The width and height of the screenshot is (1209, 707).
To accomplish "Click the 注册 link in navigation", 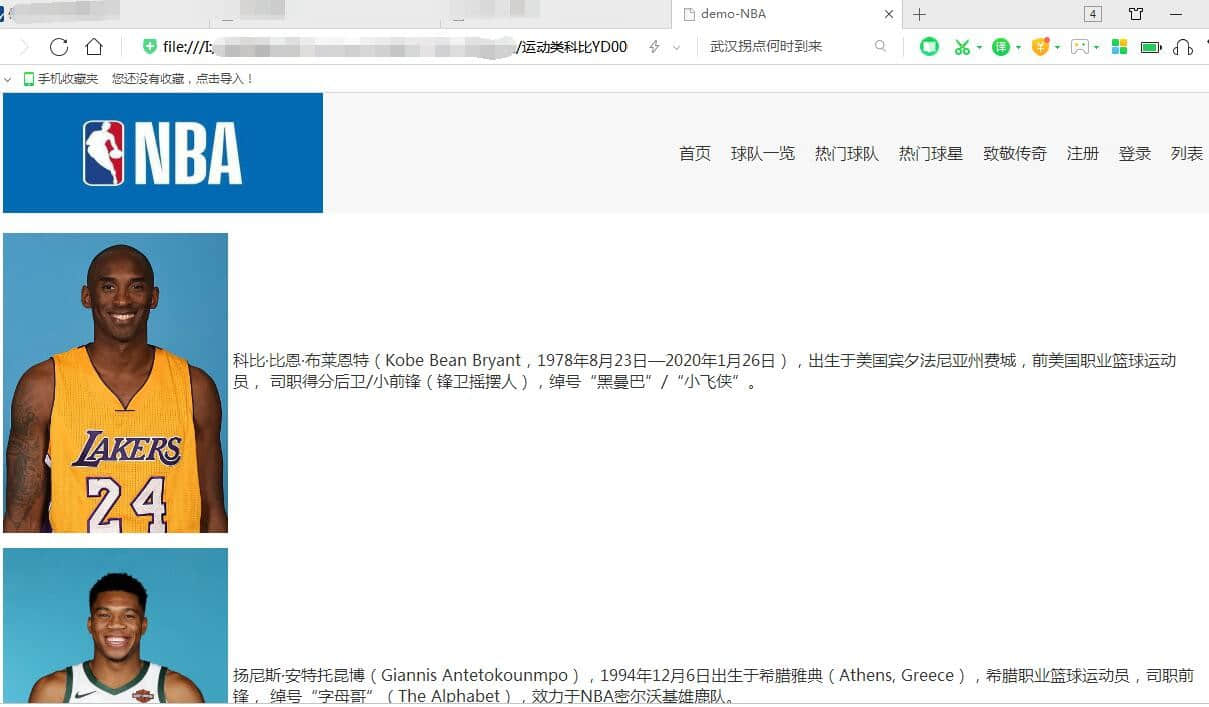I will [1082, 153].
